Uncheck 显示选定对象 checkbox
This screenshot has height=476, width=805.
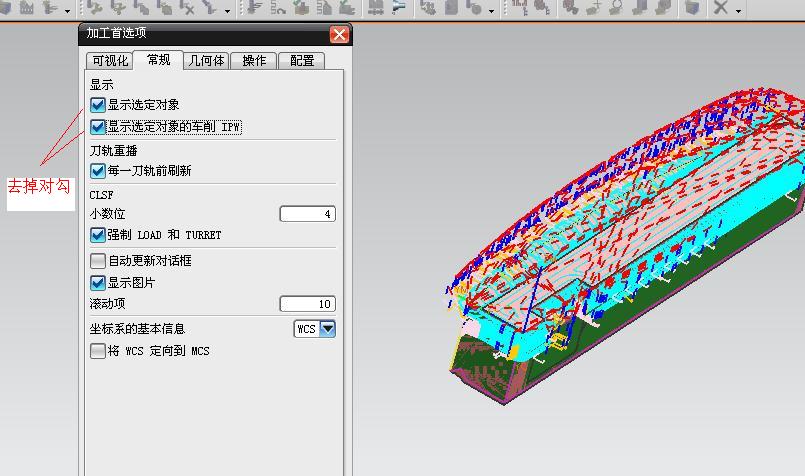[x=98, y=105]
